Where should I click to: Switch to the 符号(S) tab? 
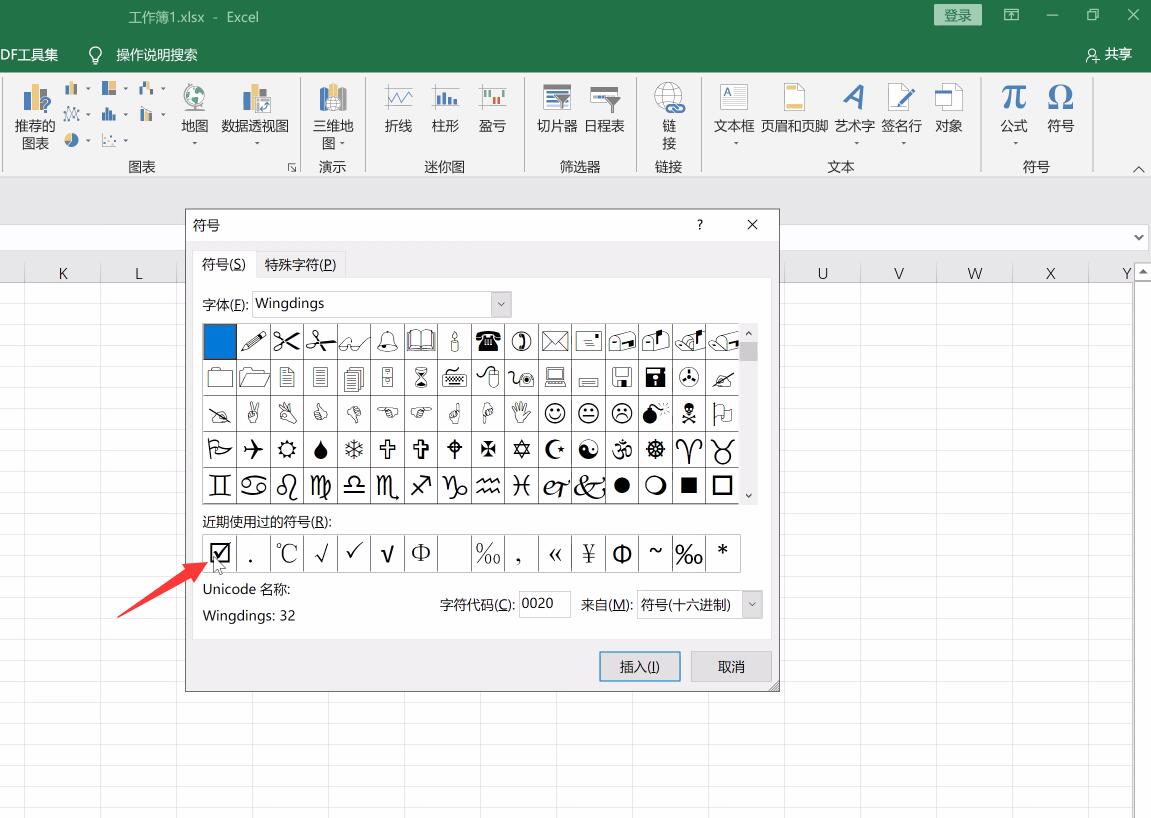(224, 264)
